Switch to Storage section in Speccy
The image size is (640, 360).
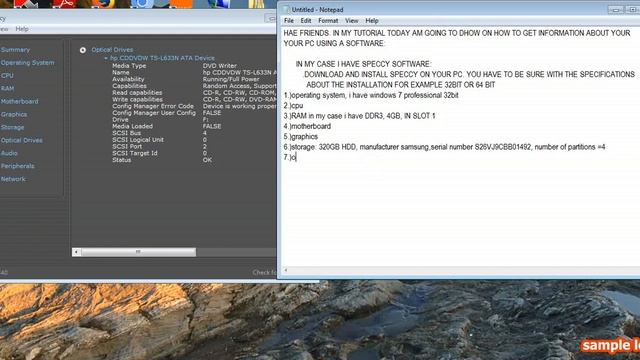coord(12,127)
